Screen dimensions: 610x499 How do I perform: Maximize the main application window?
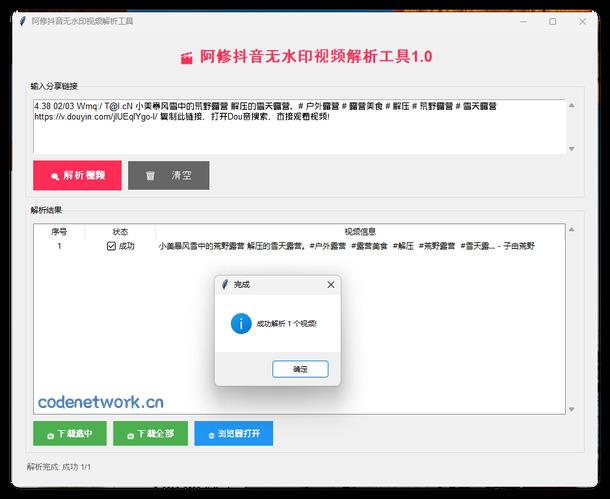point(553,21)
